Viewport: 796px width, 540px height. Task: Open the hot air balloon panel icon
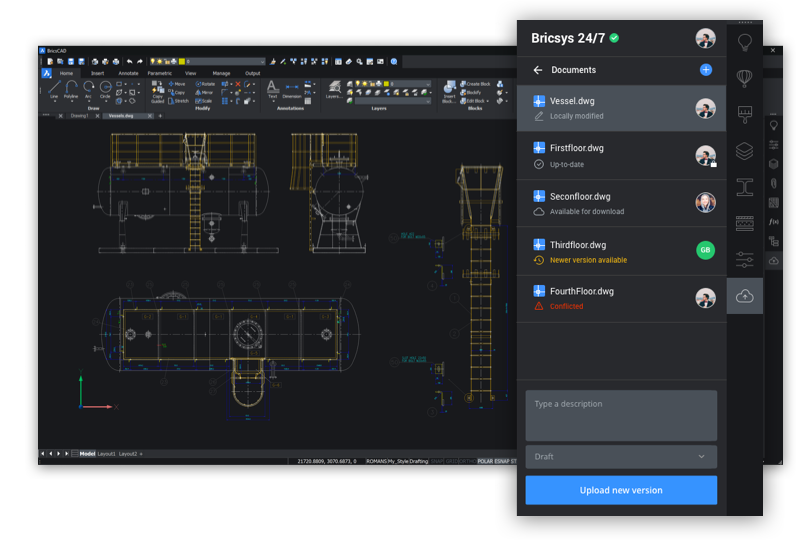pyautogui.click(x=744, y=78)
